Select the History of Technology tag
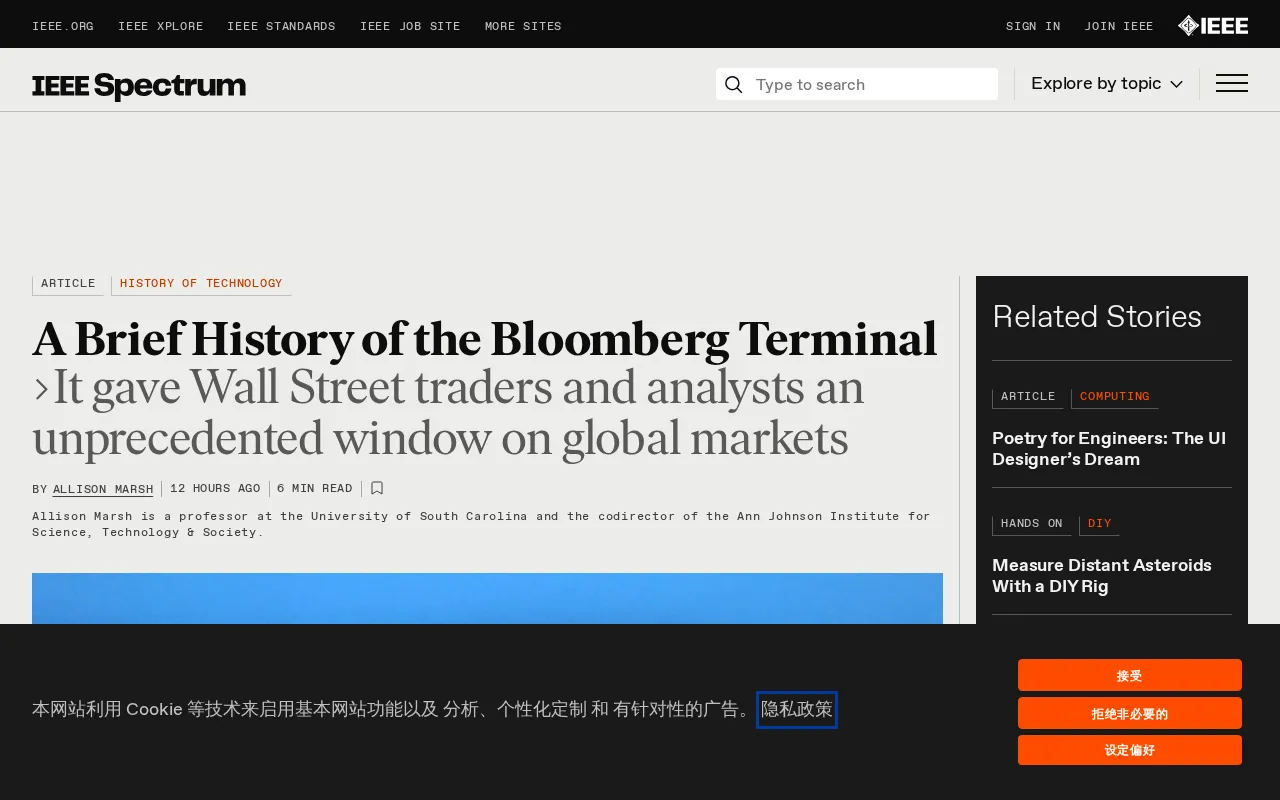Image resolution: width=1280 pixels, height=800 pixels. point(201,284)
